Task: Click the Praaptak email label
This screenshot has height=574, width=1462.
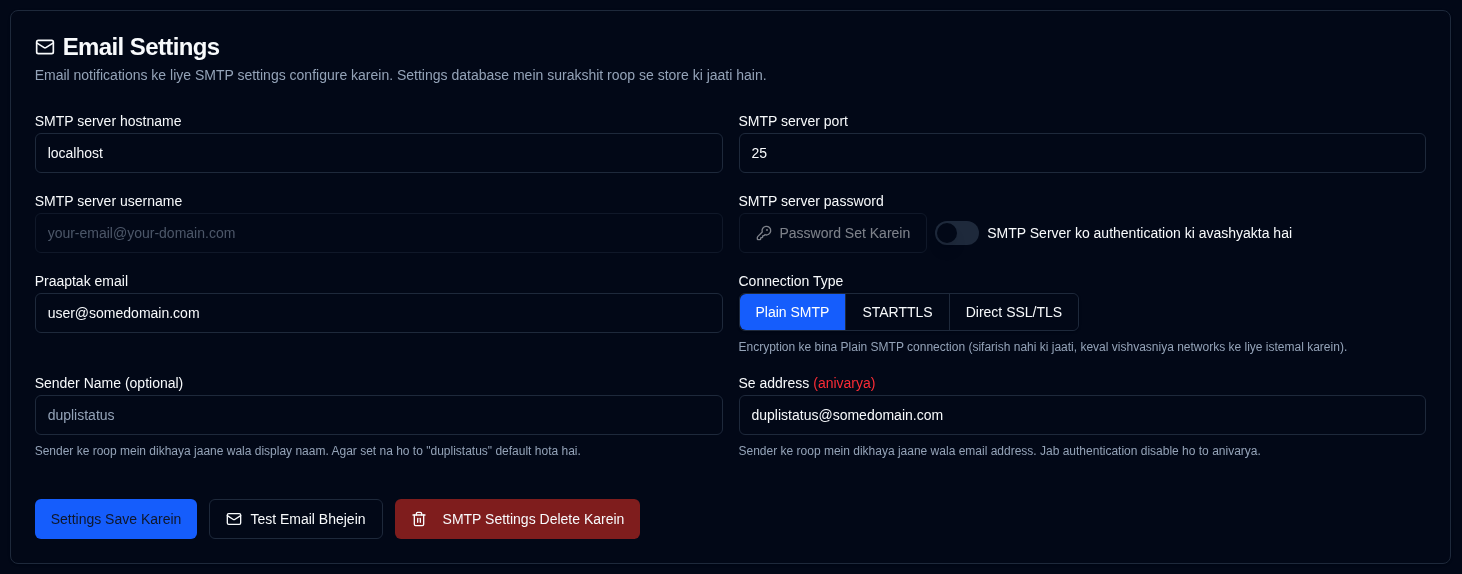Action: 81,281
